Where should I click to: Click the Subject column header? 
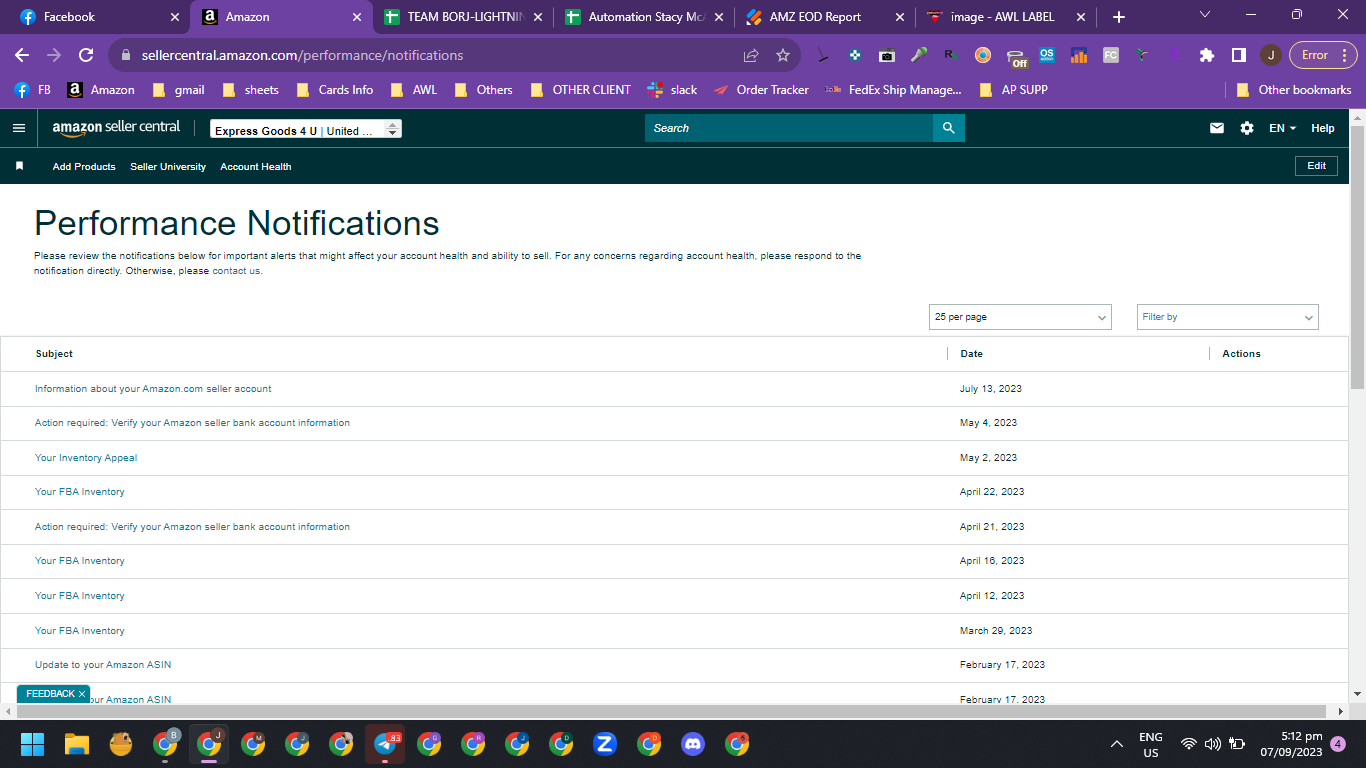click(x=54, y=354)
